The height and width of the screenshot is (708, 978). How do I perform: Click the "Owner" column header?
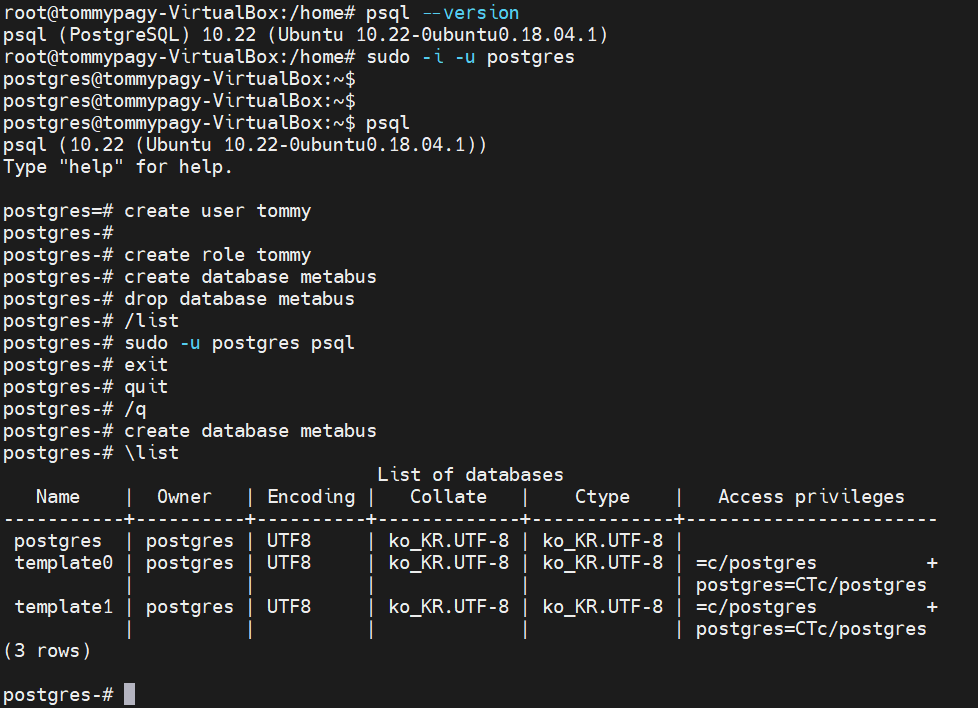pyautogui.click(x=184, y=497)
